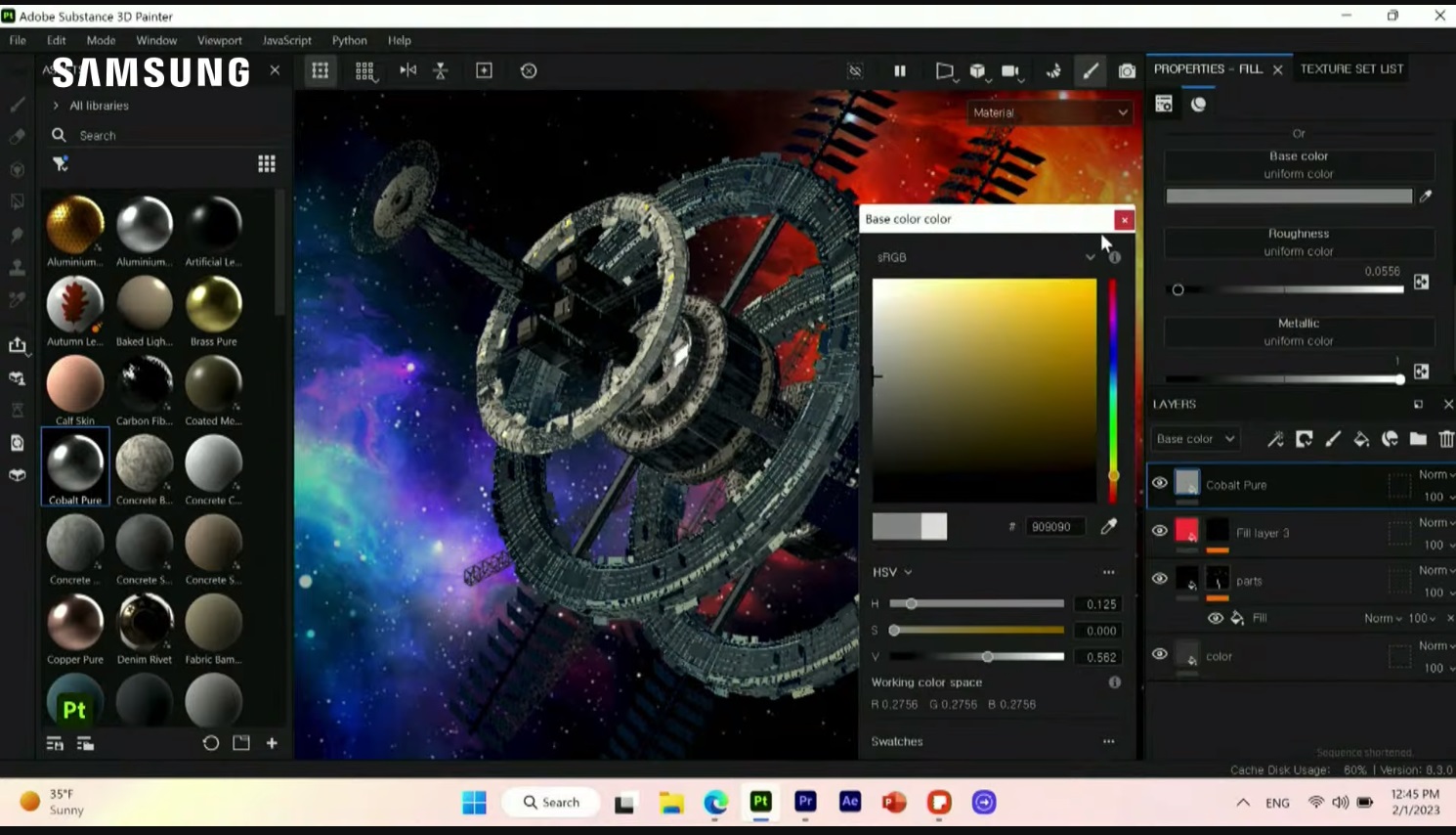Toggle visibility of the parts layer
Screen dimensions: 1456x835
[x=1160, y=579]
